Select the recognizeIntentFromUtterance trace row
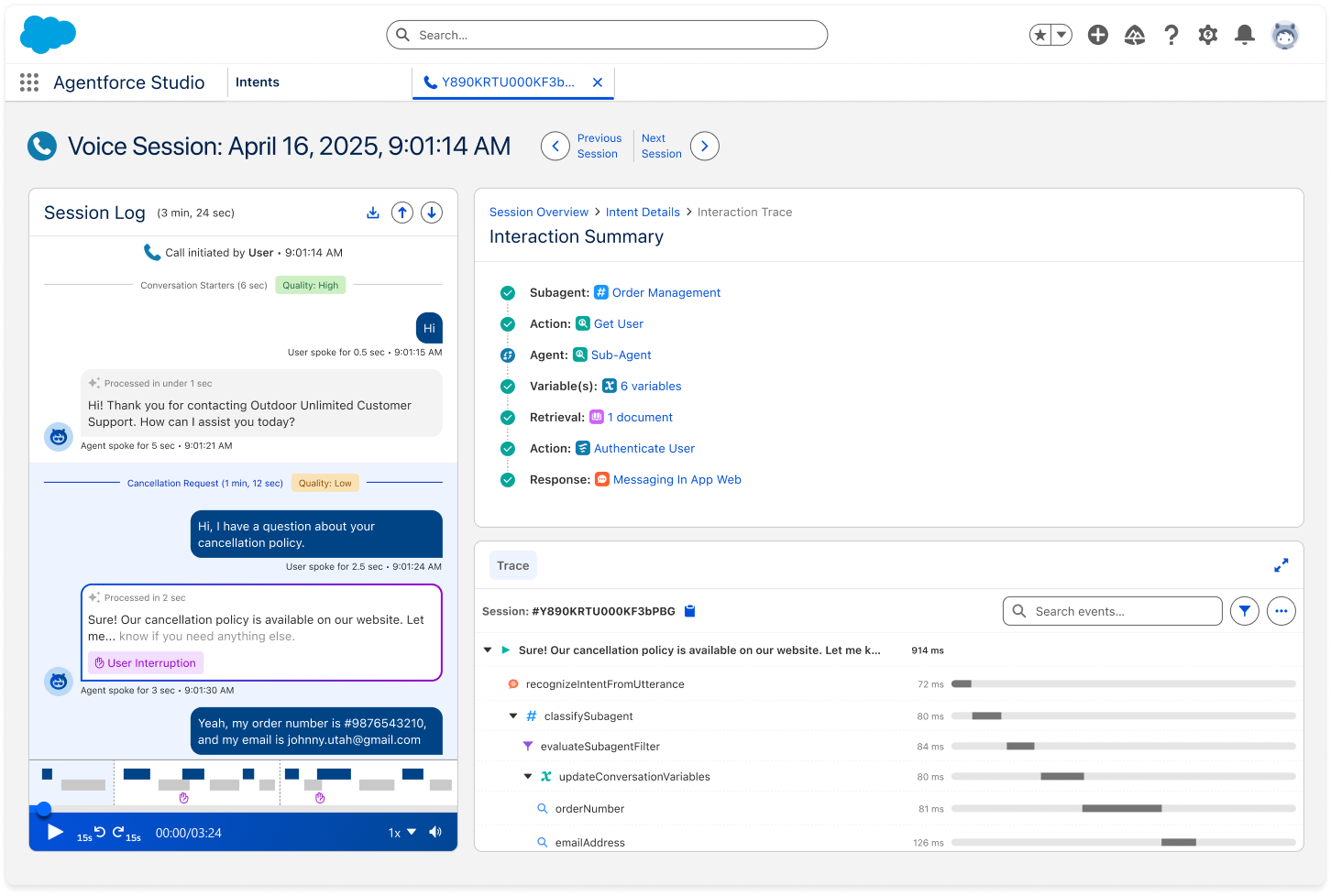This screenshot has width=1331, height=896. tap(889, 684)
